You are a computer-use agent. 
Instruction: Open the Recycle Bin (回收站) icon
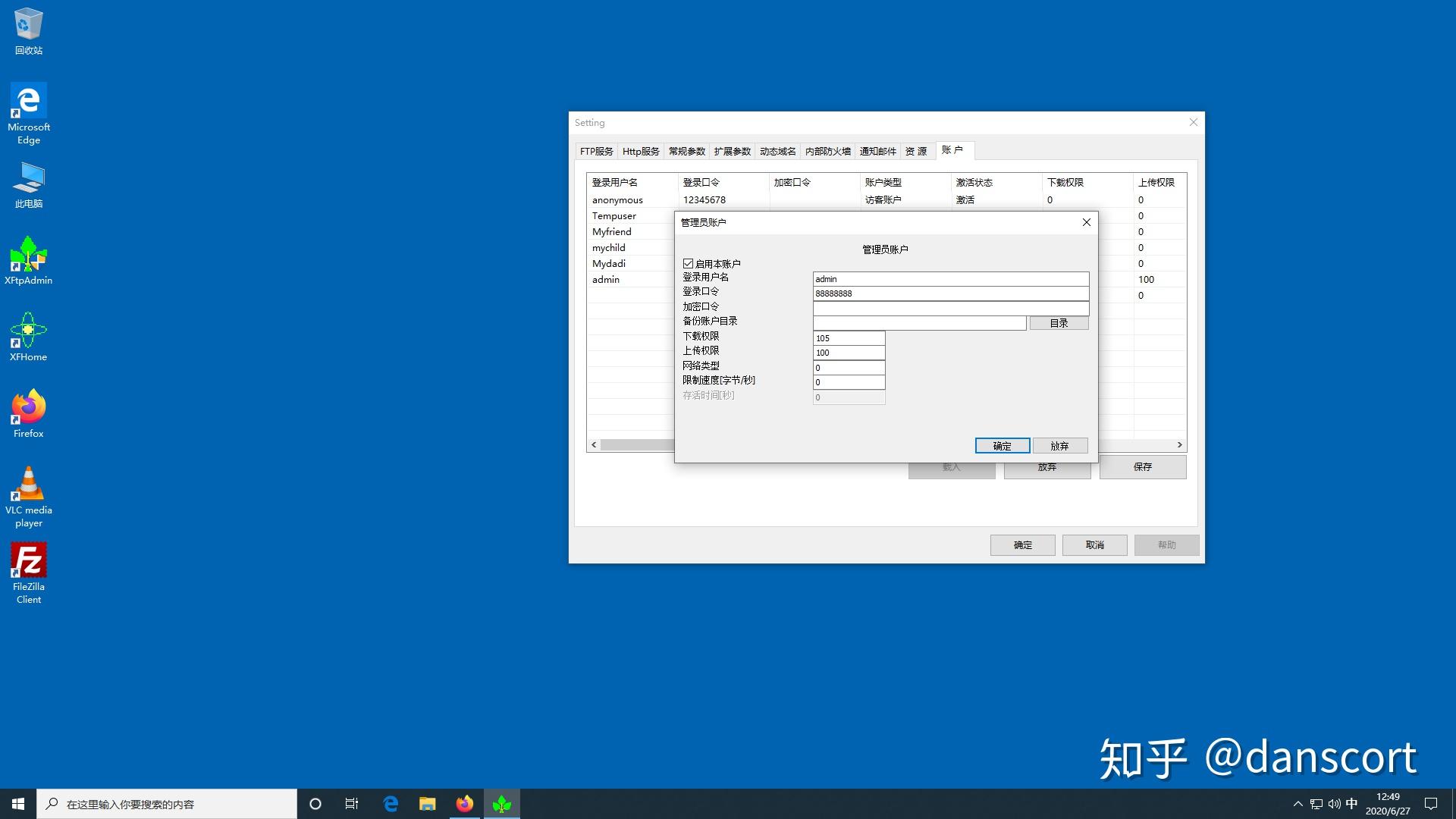29,25
